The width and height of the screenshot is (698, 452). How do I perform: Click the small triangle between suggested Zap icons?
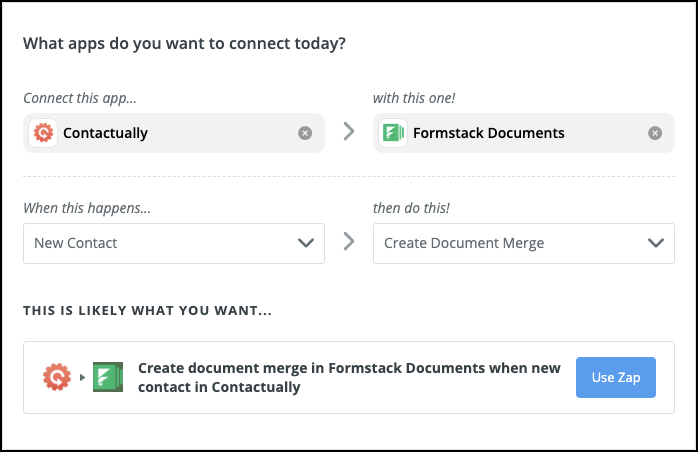(x=82, y=378)
